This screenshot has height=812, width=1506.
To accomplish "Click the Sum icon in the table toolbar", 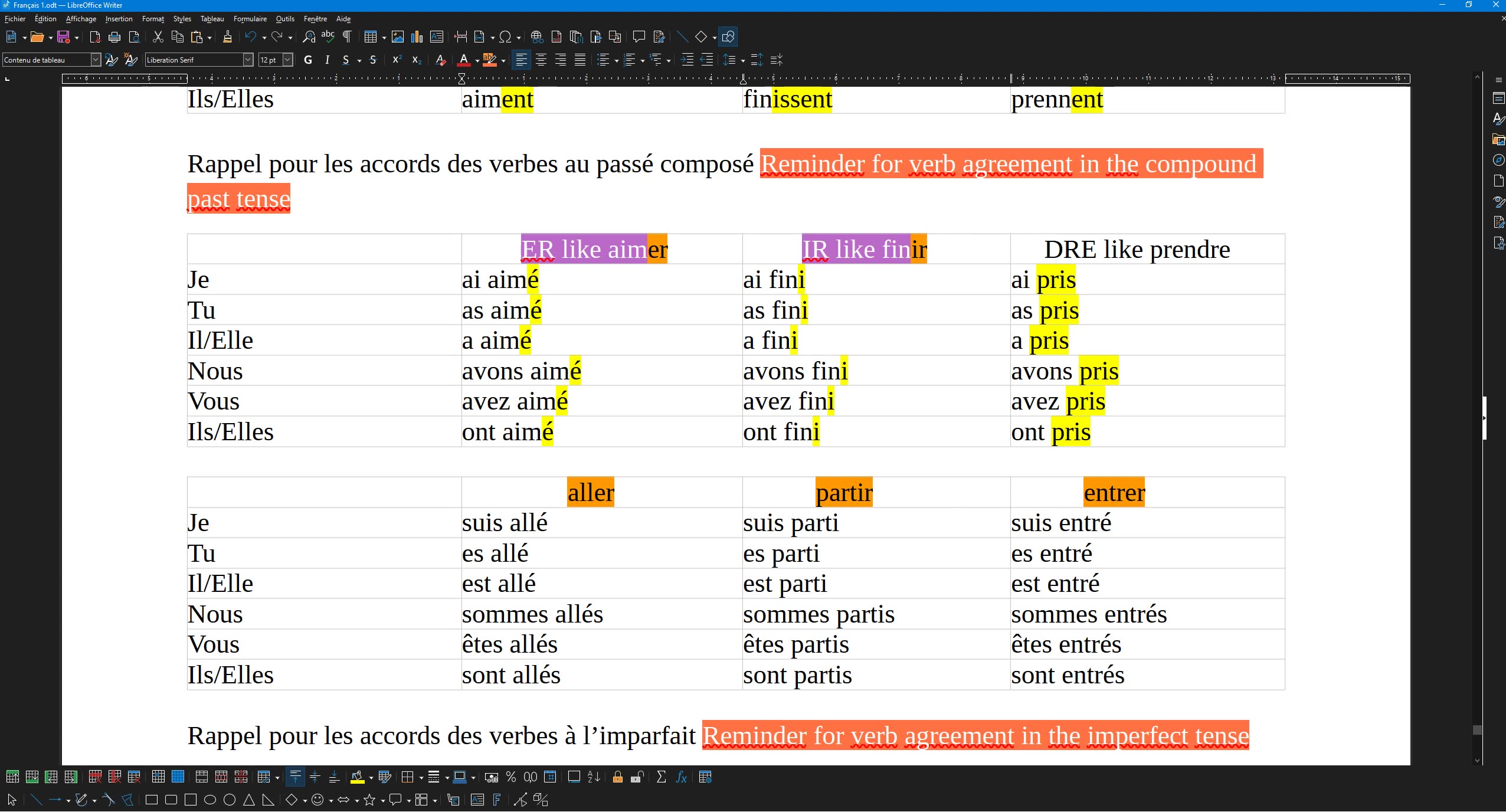I will [660, 777].
